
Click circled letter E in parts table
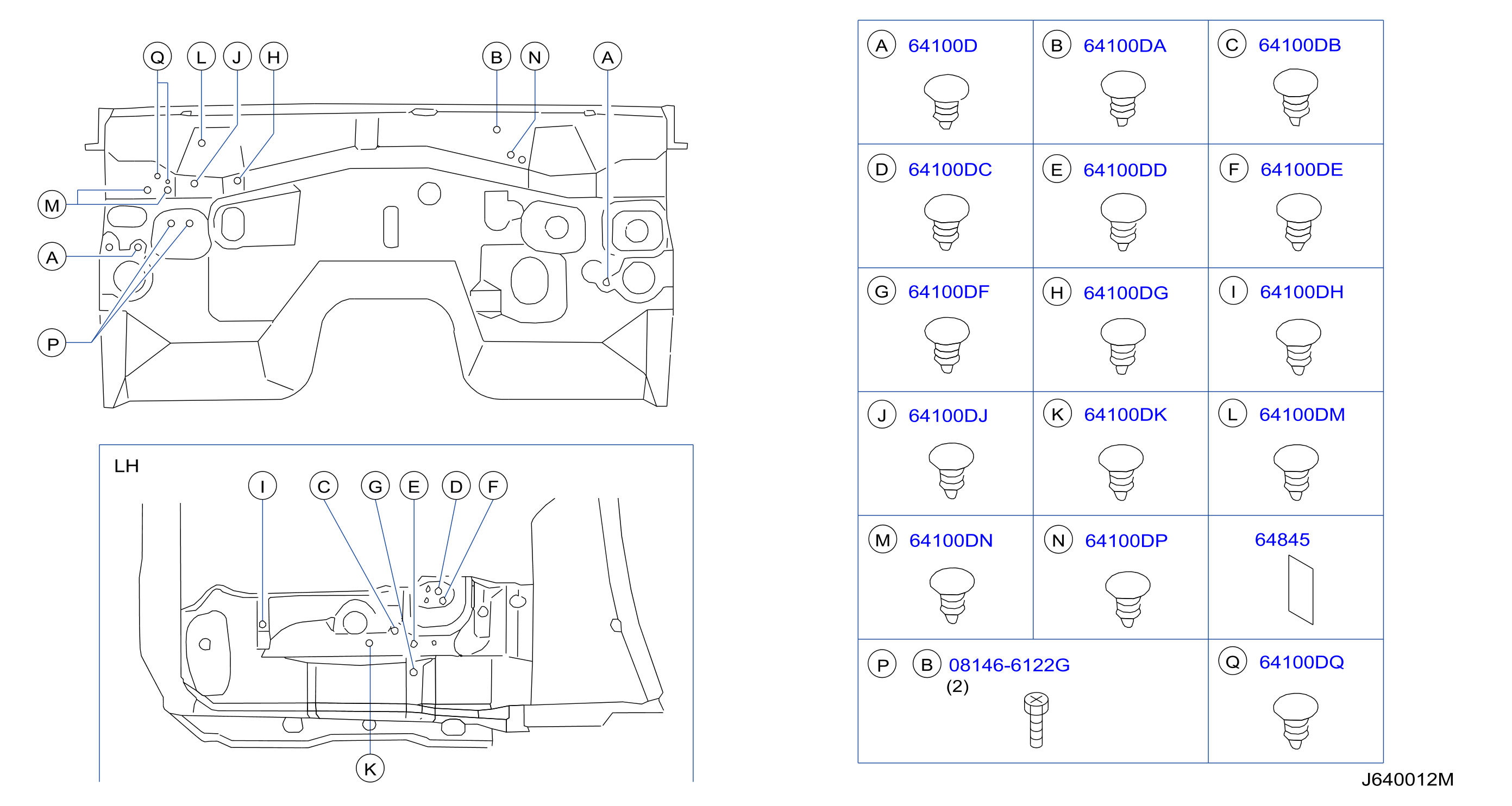(x=1057, y=170)
